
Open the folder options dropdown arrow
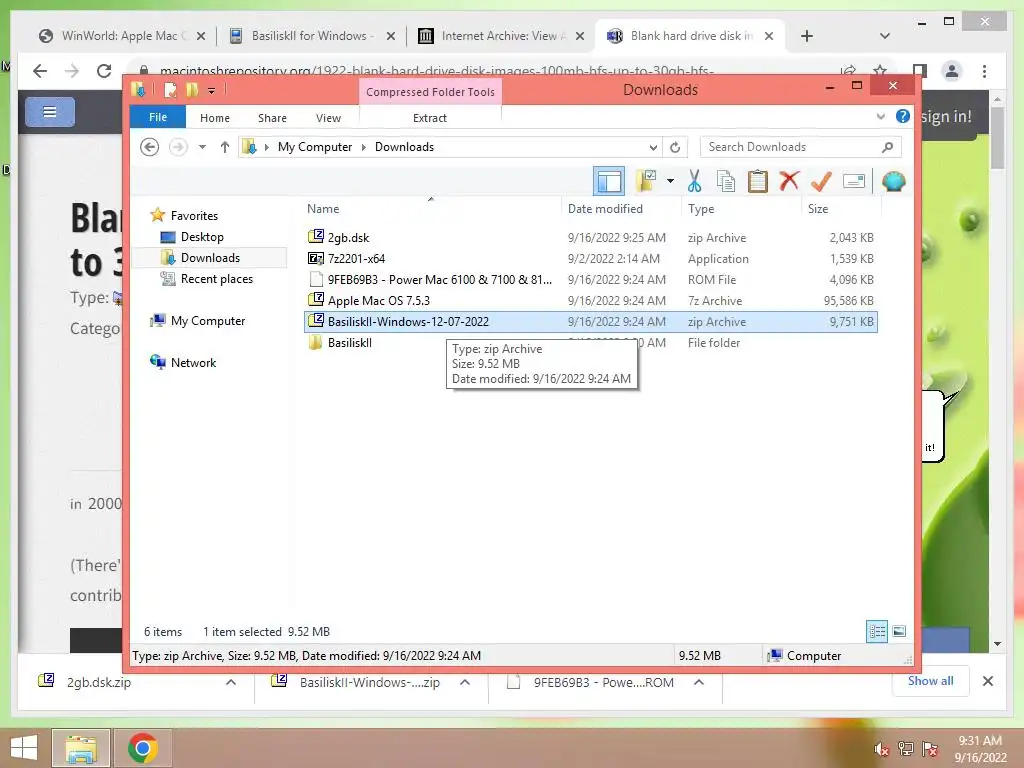670,181
